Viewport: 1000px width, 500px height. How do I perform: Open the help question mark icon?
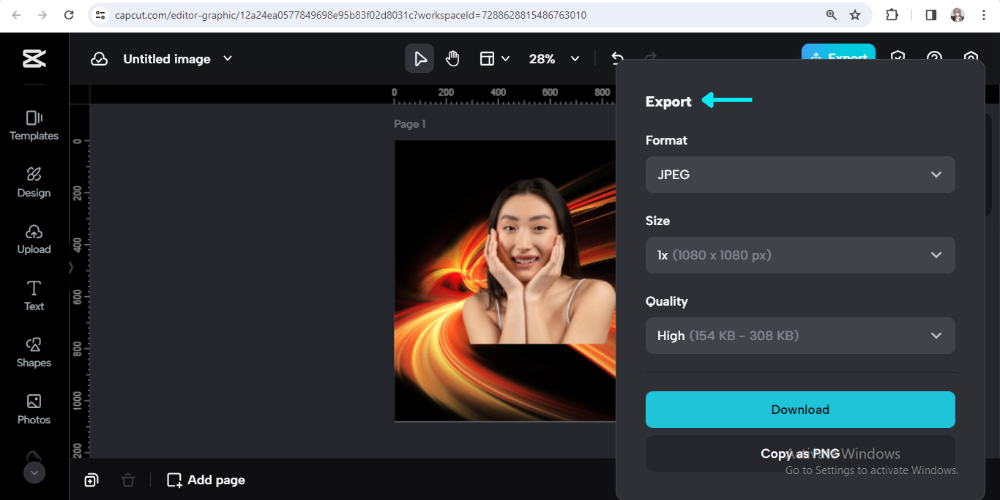(934, 56)
